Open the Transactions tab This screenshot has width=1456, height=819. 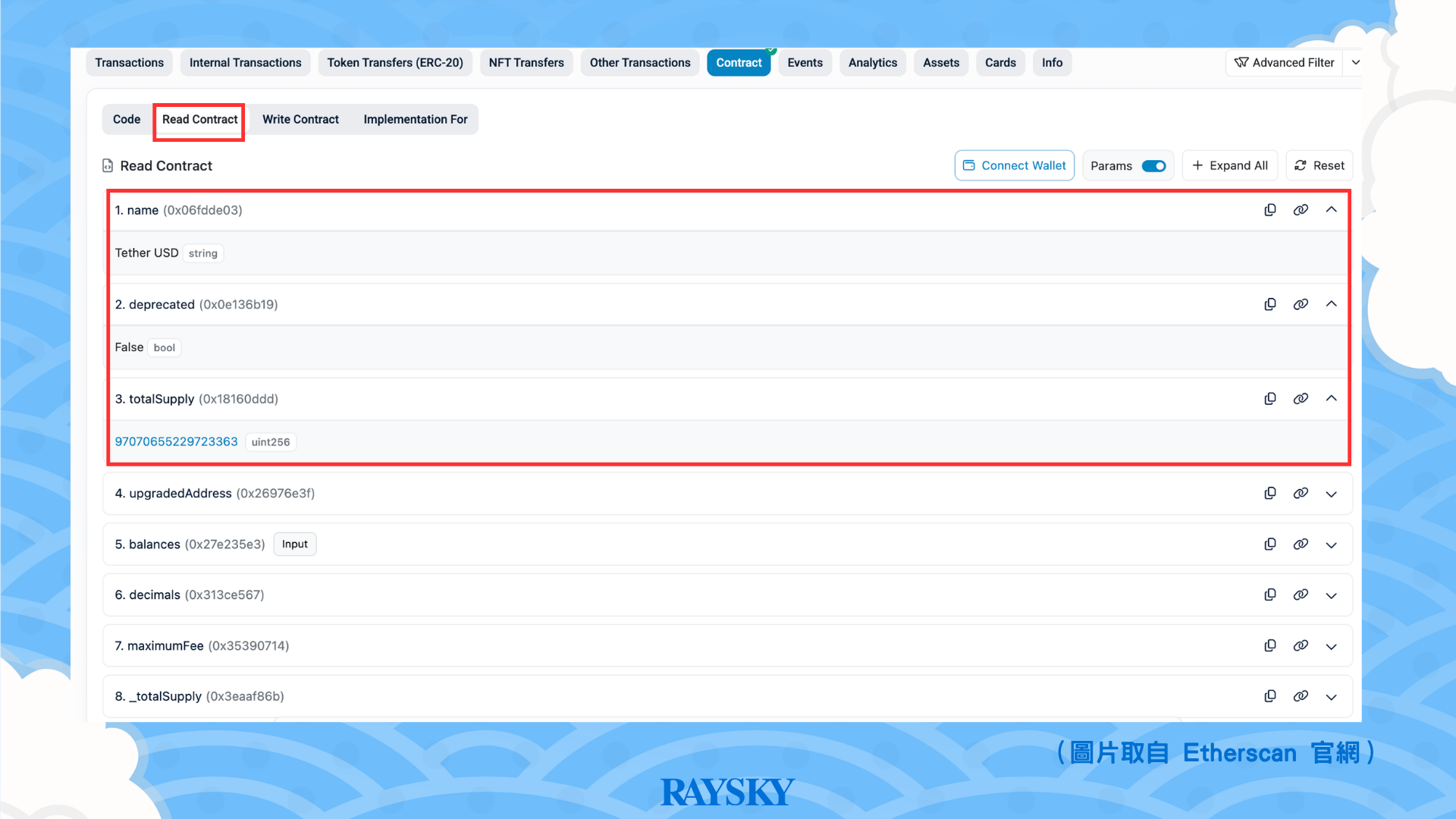(130, 63)
